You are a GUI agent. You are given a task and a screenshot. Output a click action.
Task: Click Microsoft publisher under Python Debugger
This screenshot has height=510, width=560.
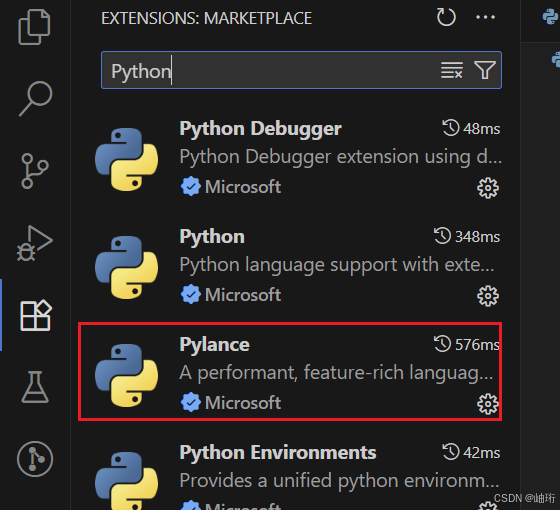243,187
